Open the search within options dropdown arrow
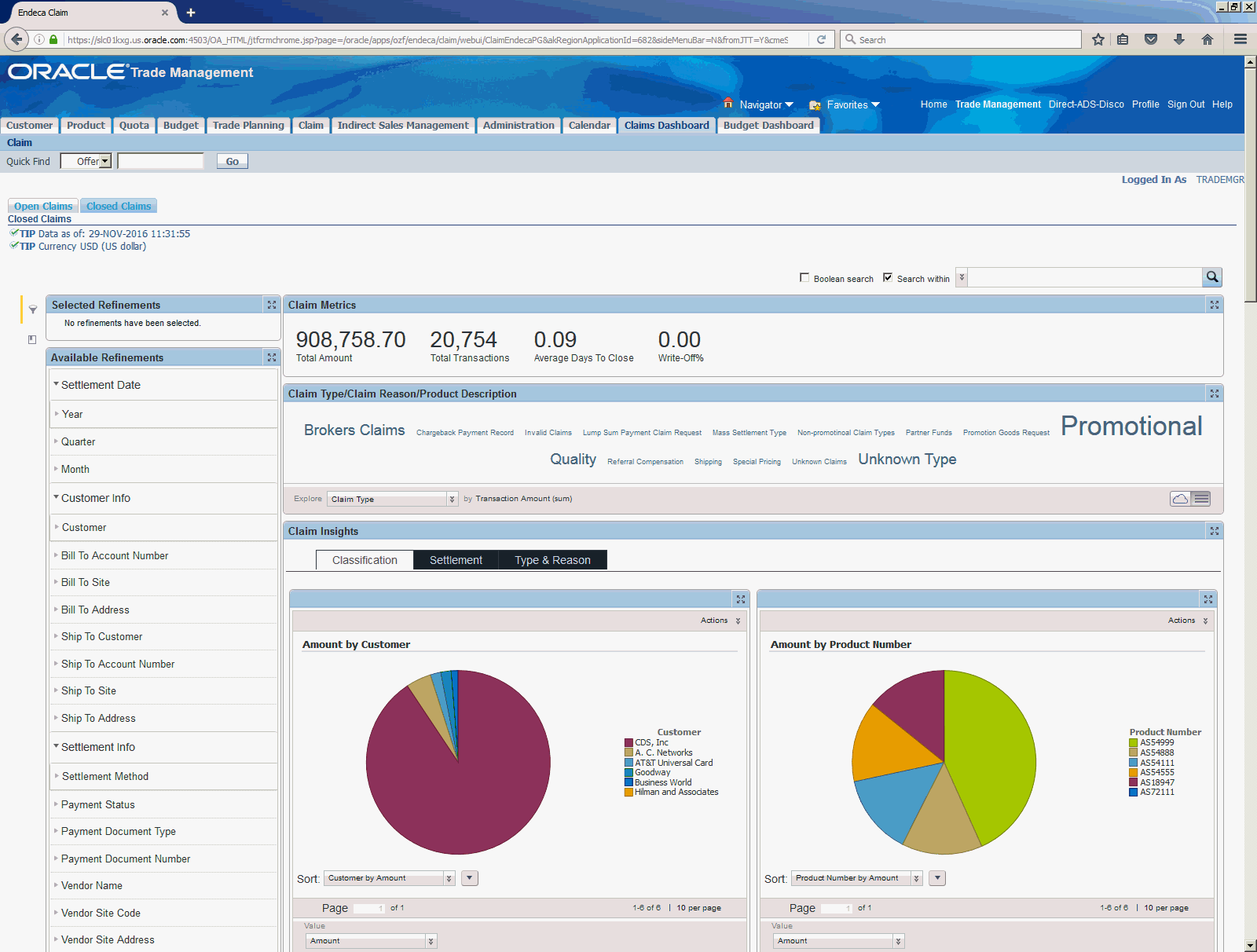Screen dimensions: 1257x952 point(962,277)
